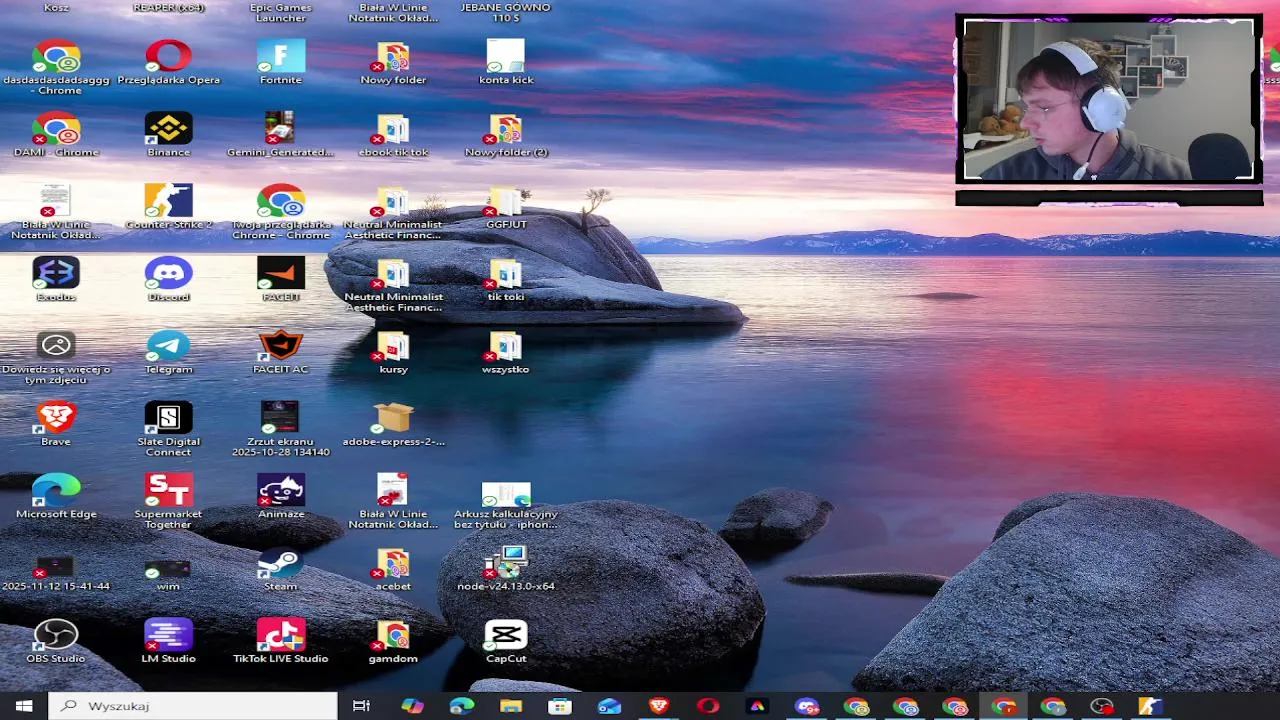Open Microsoft Store from the taskbar
Viewport: 1280px width, 720px height.
tap(560, 706)
